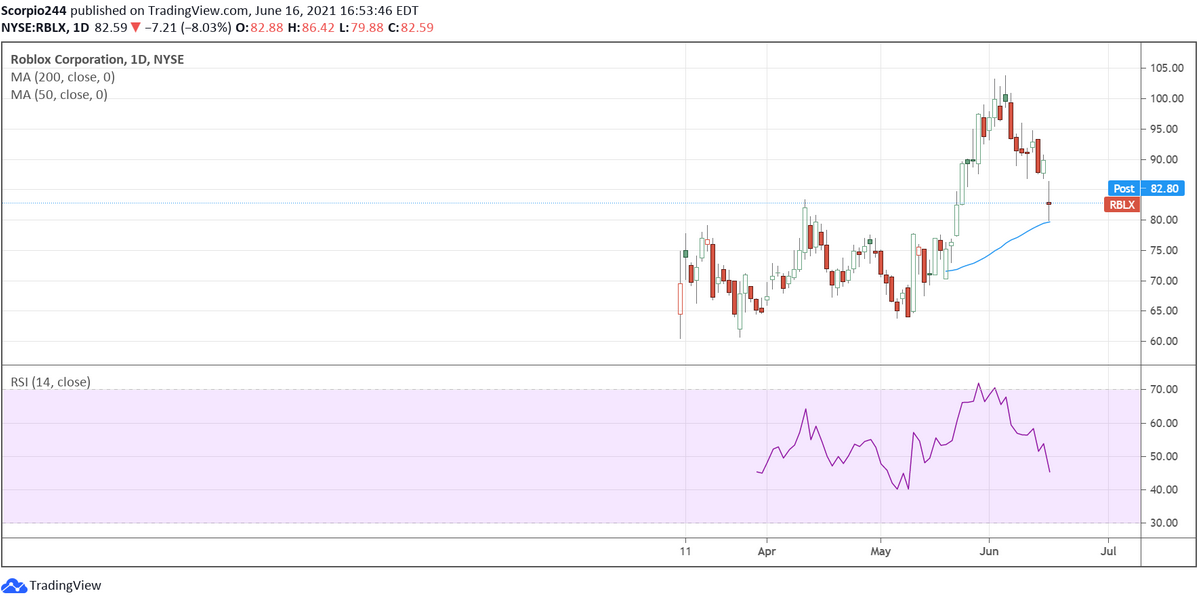Open the TradingView brand link at bottom
Image resolution: width=1197 pixels, height=599 pixels.
[x=65, y=585]
